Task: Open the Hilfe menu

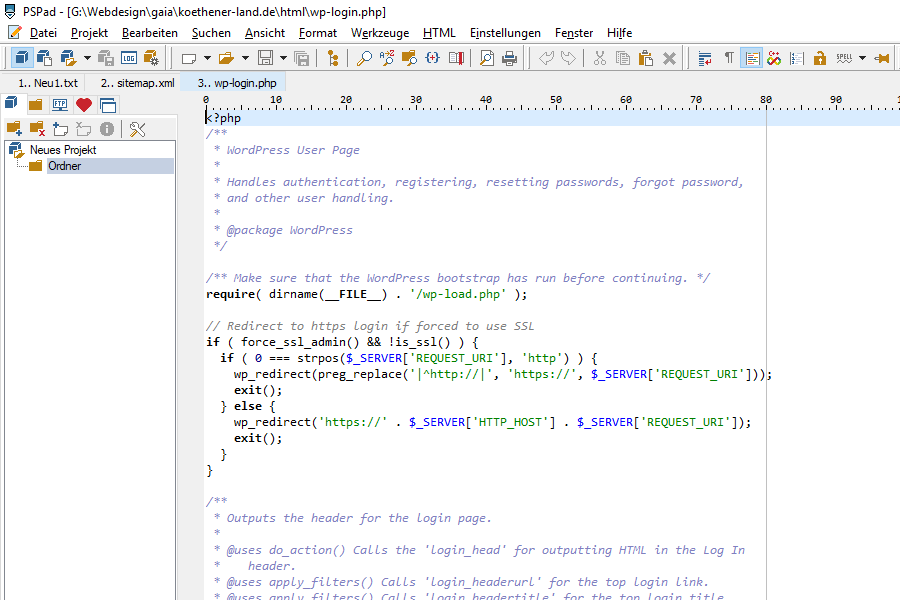Action: pos(619,33)
